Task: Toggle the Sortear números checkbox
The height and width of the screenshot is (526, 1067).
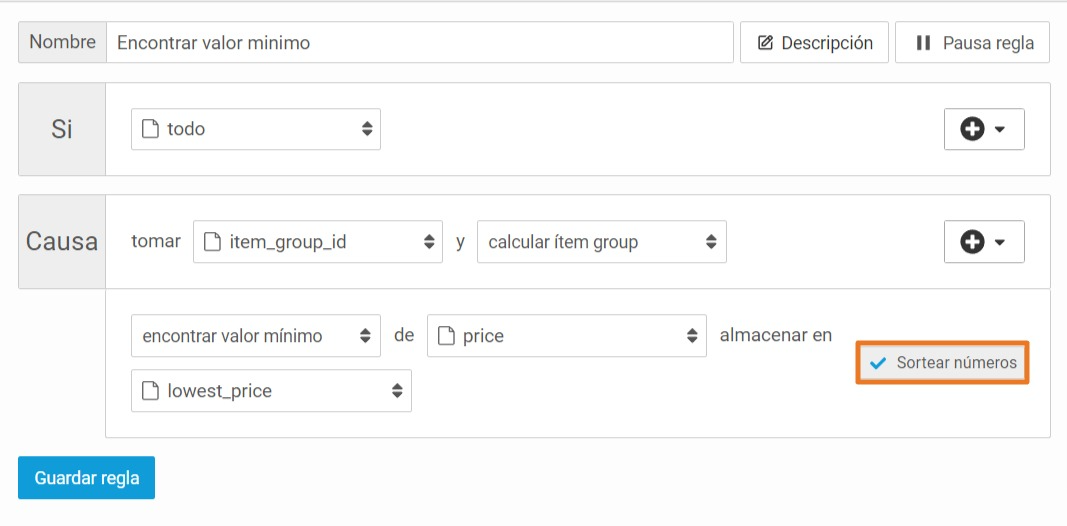Action: click(x=942, y=363)
